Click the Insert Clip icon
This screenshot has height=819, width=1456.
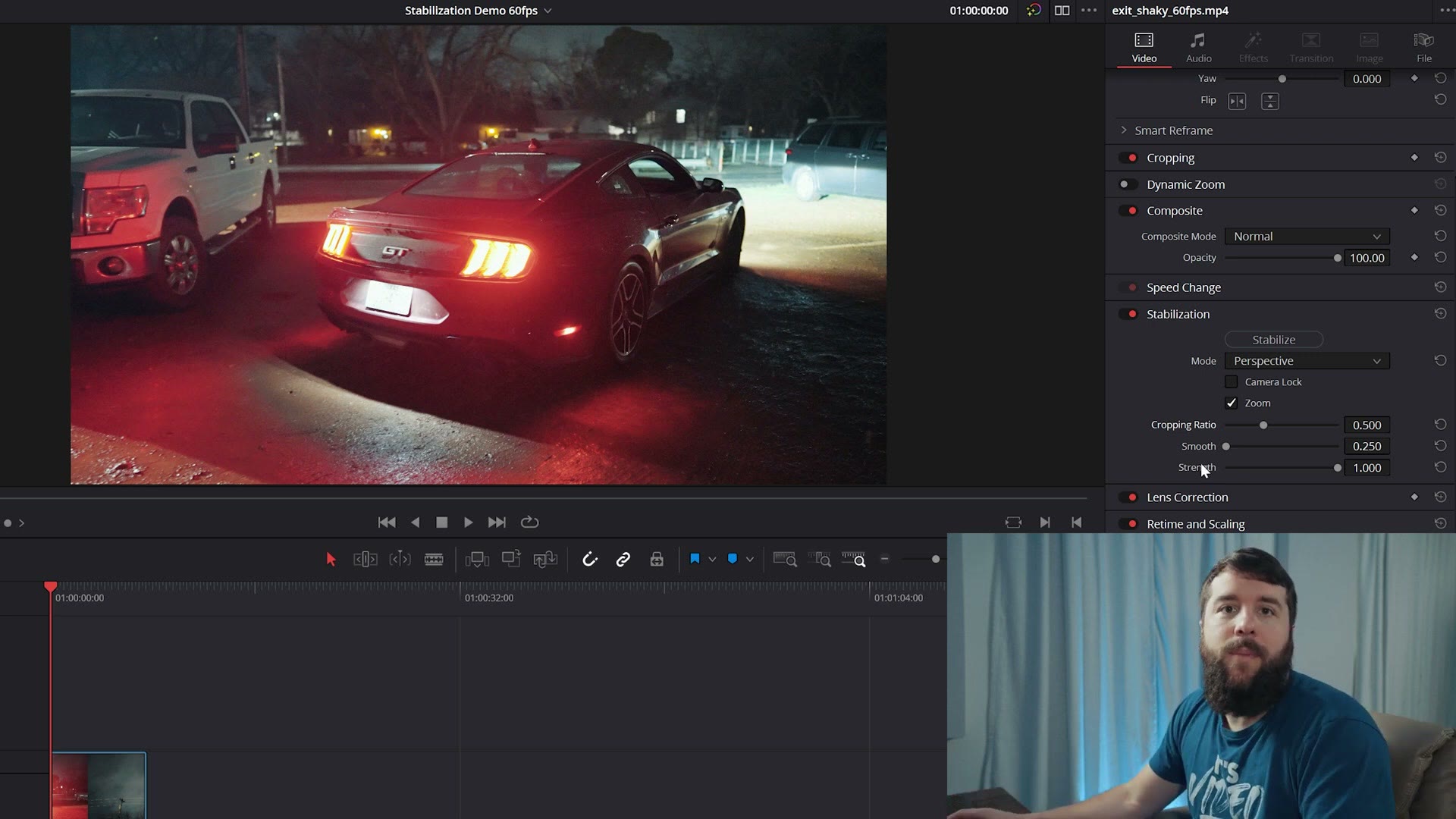coord(477,560)
